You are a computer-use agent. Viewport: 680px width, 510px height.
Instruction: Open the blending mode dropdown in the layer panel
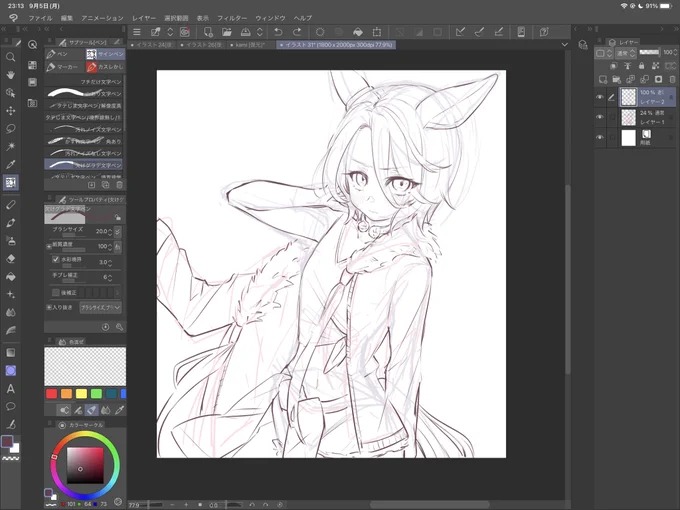pos(626,53)
